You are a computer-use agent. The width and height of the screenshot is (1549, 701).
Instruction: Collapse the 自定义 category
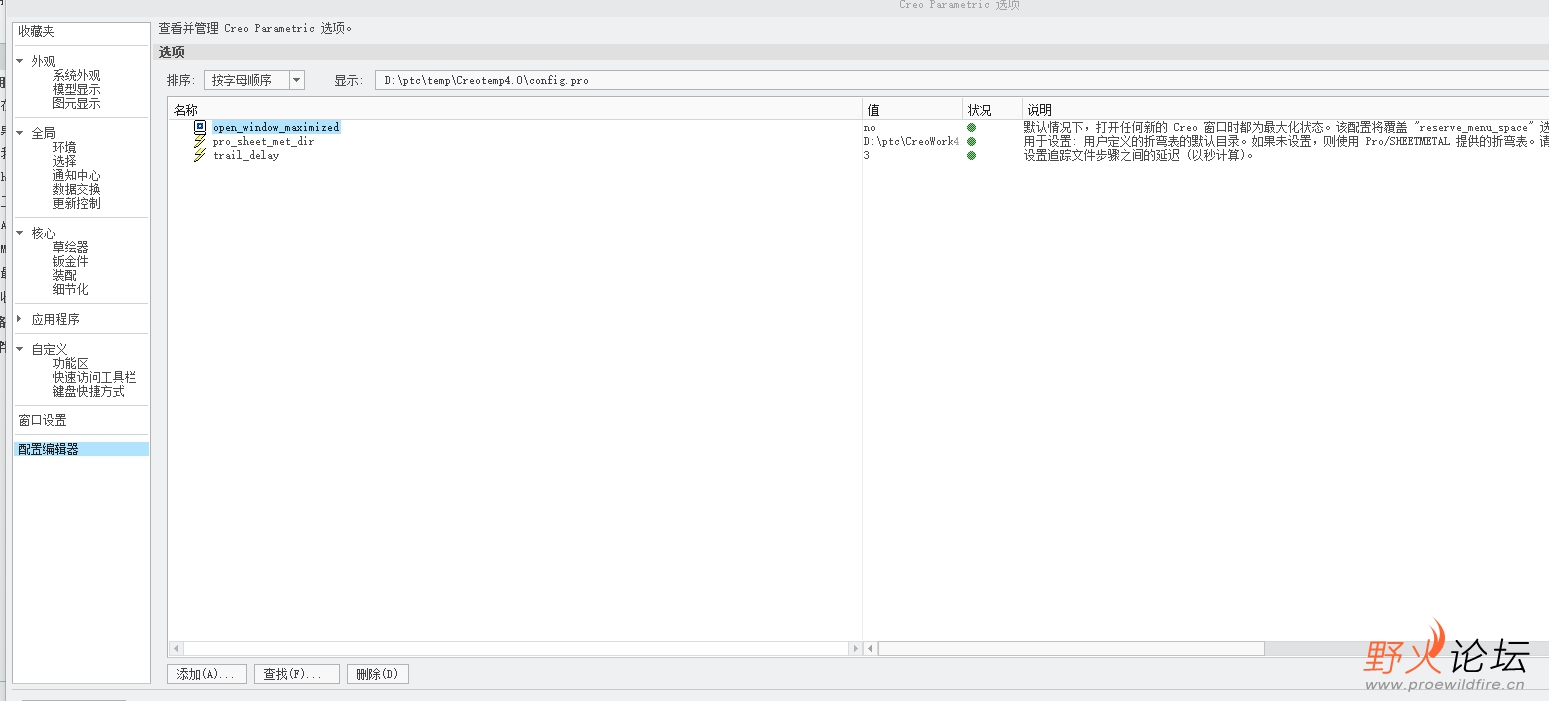tap(20, 349)
